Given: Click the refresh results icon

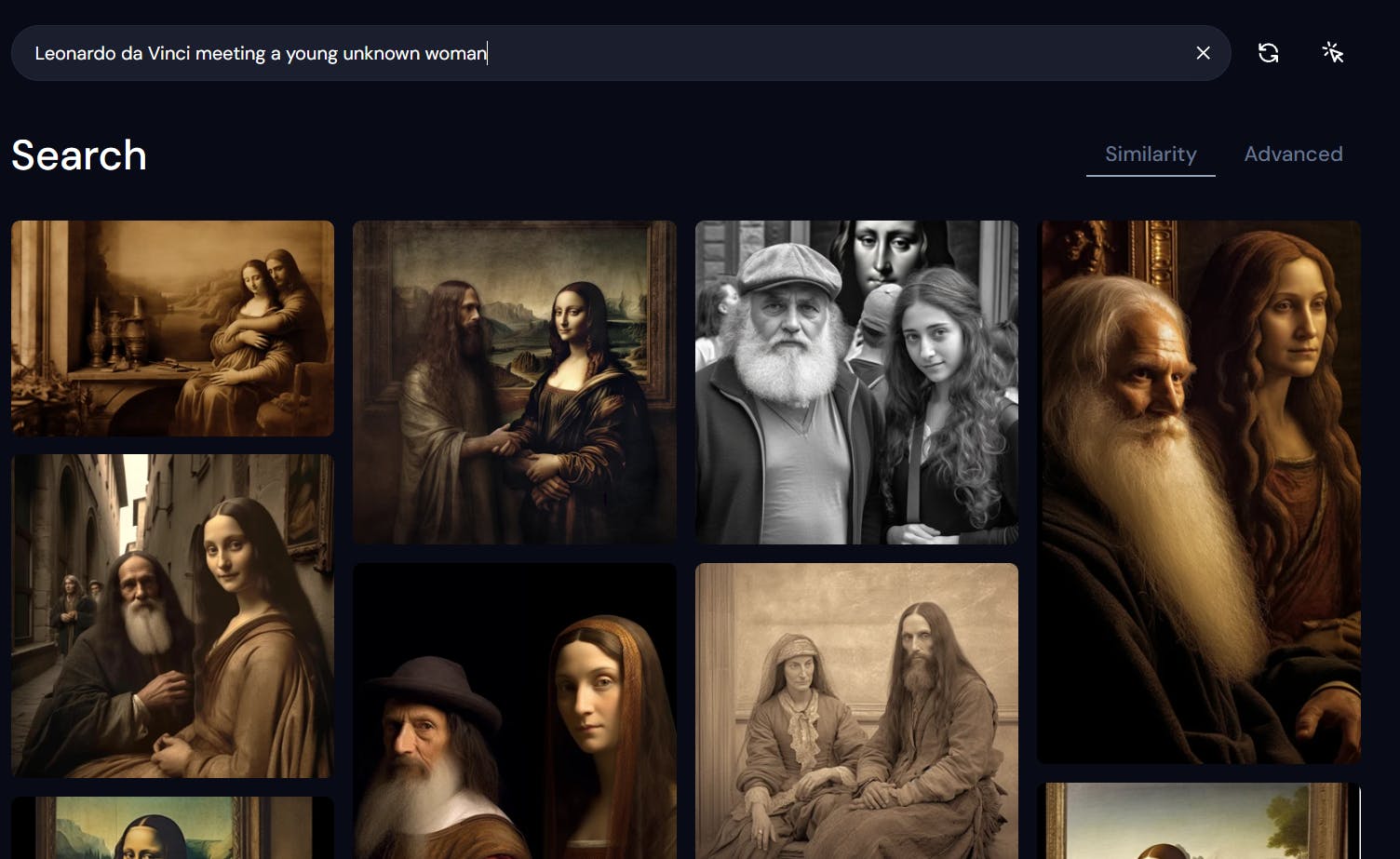Looking at the screenshot, I should click(x=1268, y=53).
